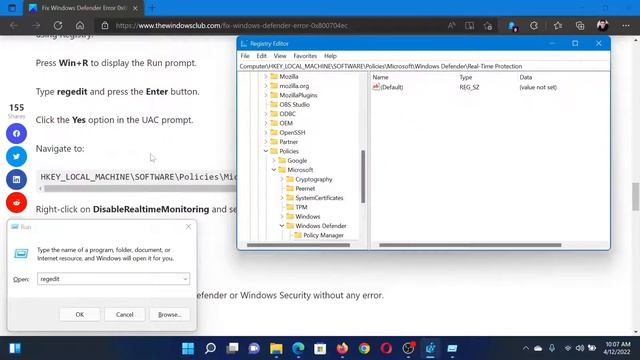Open Task View on taskbar
The width and height of the screenshot is (640, 360).
(232, 348)
